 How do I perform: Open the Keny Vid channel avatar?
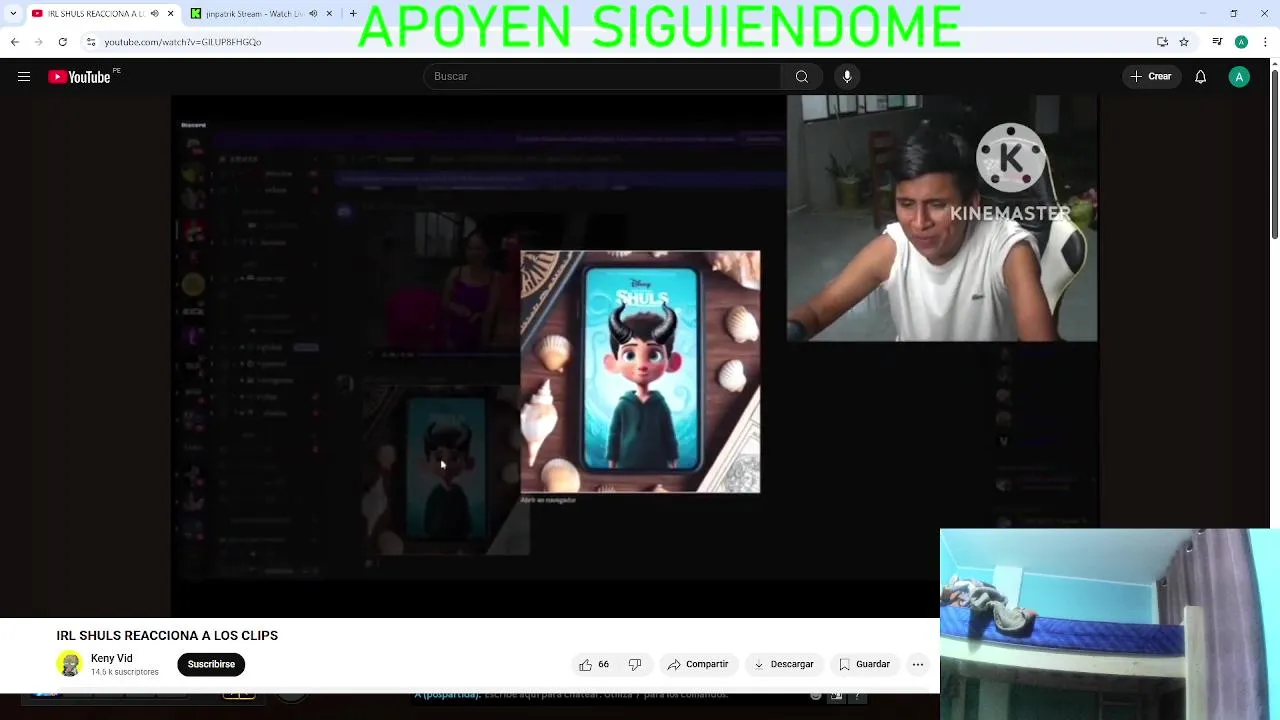(70, 664)
